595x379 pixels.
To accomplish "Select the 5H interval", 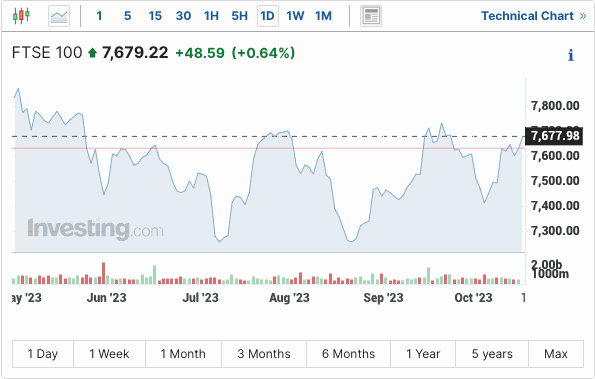I will (239, 16).
